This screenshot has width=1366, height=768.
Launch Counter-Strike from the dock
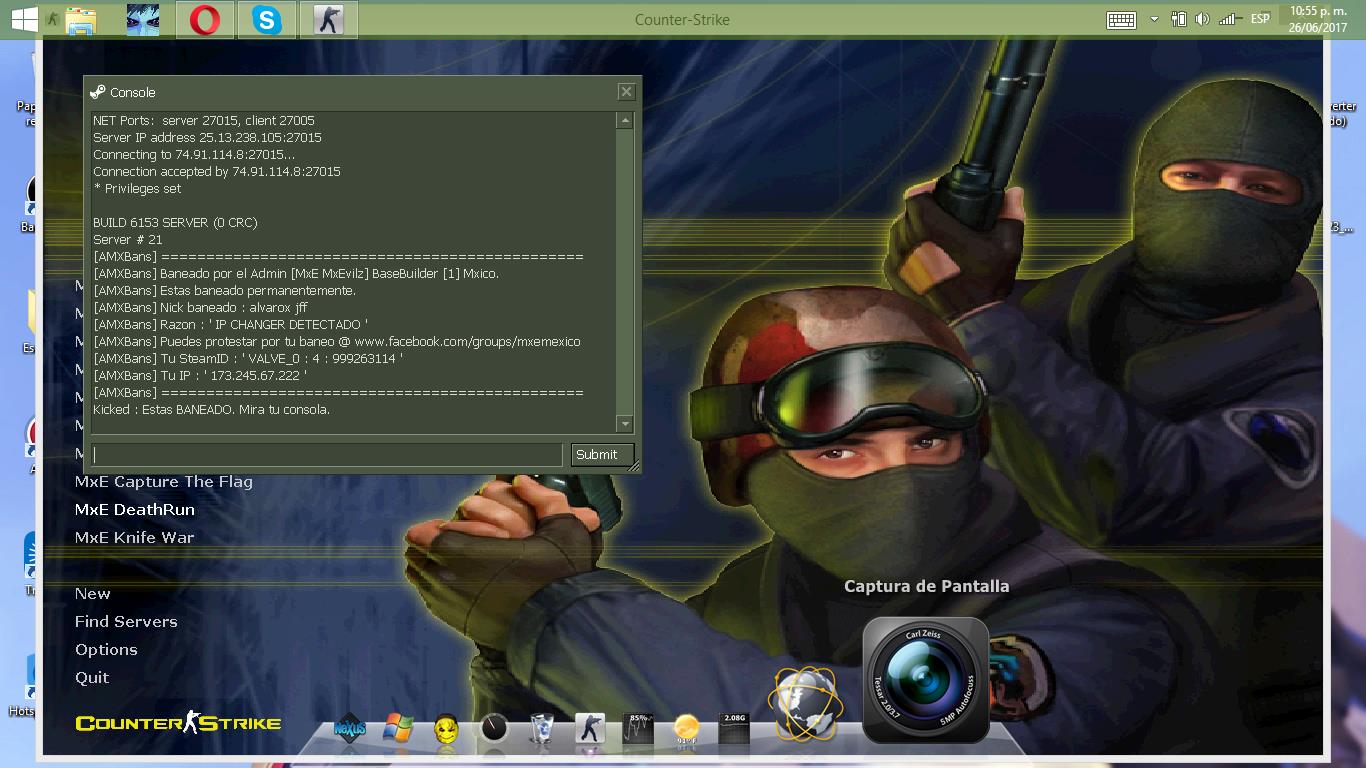point(589,729)
